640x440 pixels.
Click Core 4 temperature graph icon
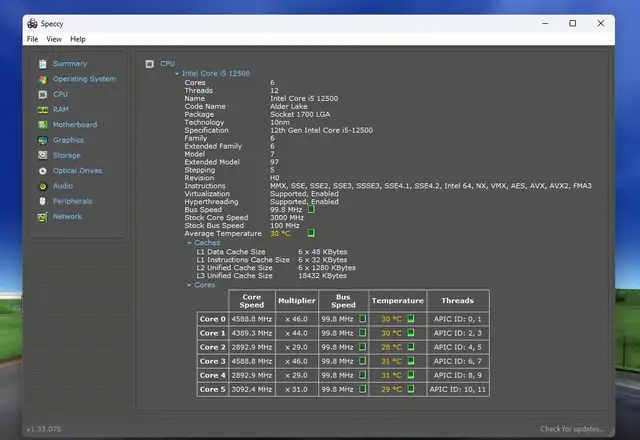(411, 375)
